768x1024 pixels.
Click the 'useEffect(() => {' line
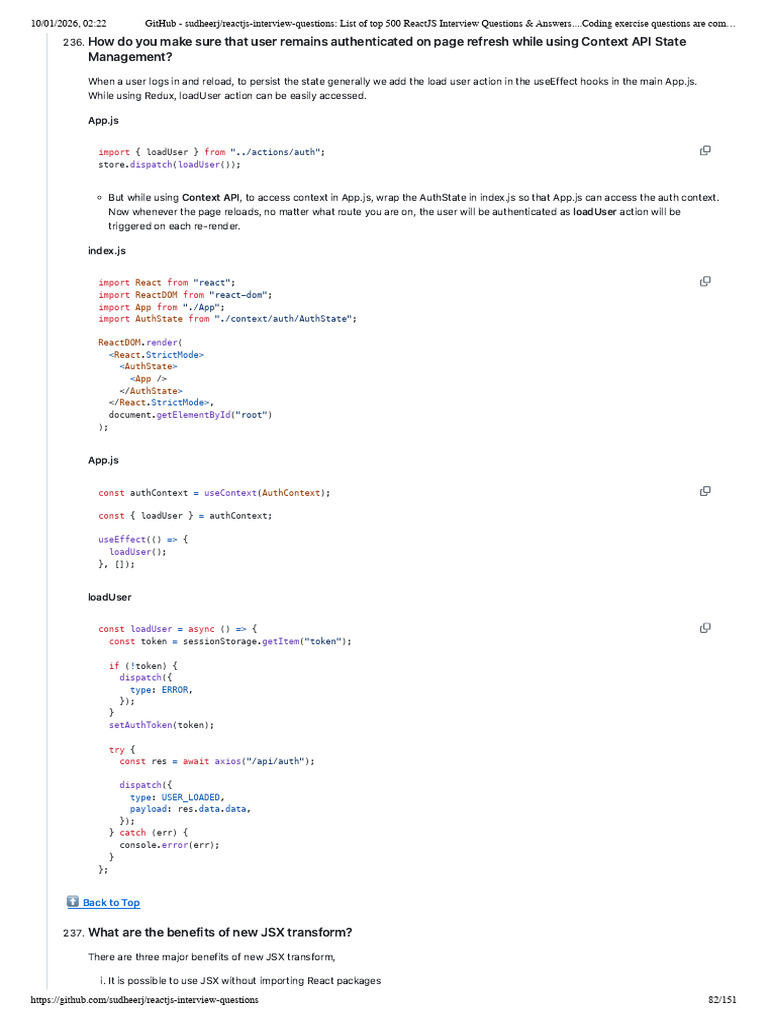click(143, 539)
